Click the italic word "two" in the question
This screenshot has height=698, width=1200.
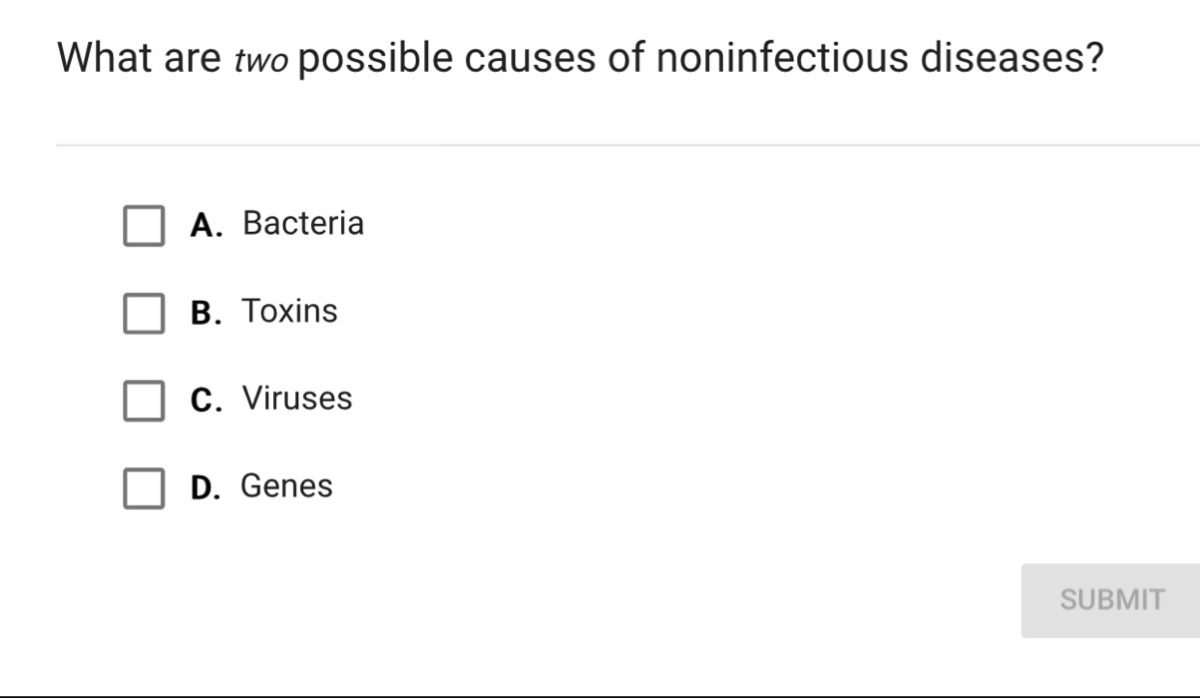point(261,62)
